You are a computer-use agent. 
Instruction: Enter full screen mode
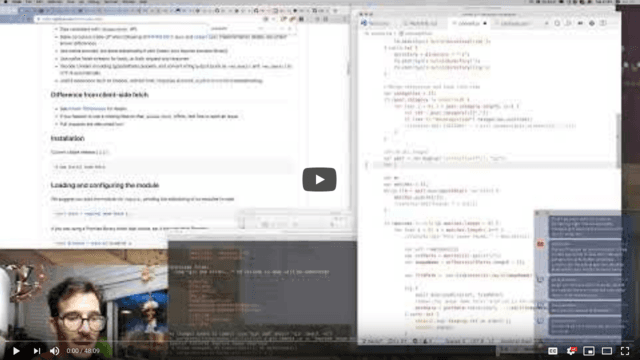coord(625,351)
